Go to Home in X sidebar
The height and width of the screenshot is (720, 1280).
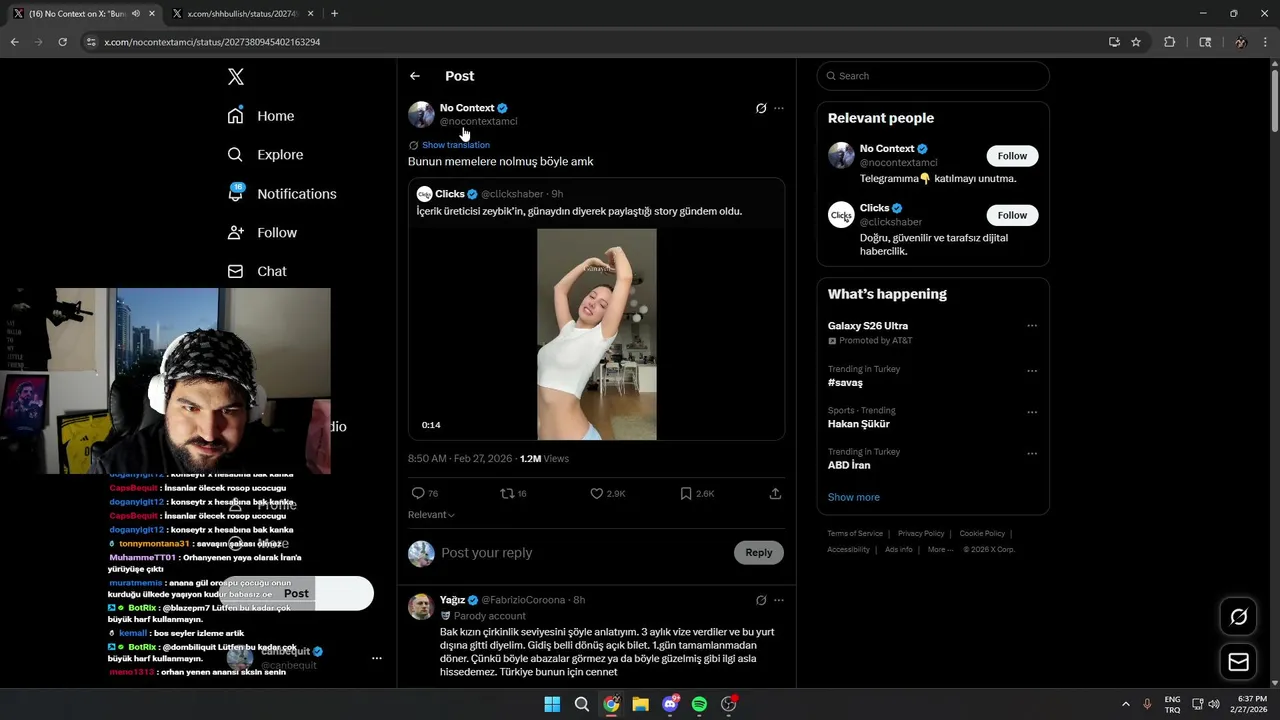(x=261, y=116)
